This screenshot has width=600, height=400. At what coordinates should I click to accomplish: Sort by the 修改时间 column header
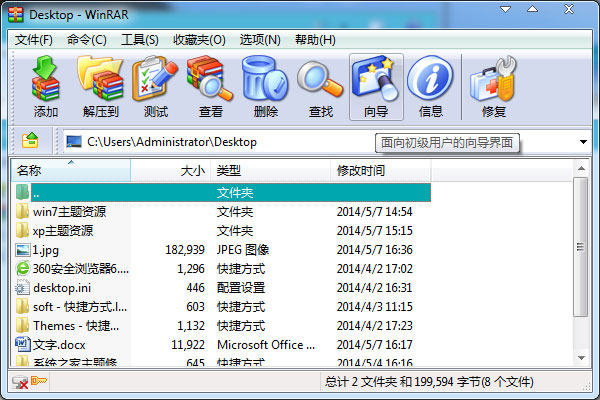tap(381, 170)
